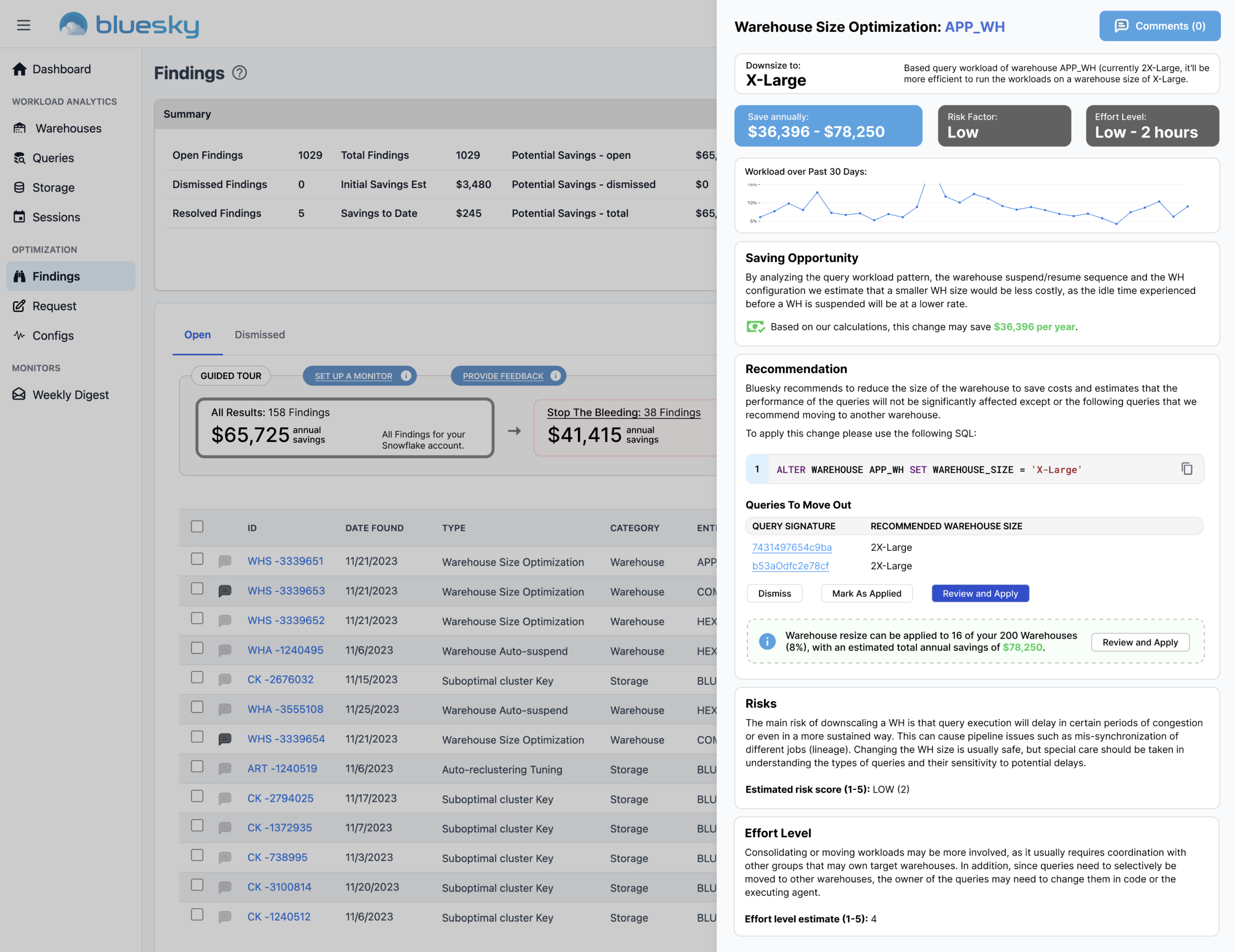Open Configs in the sidebar menu

[53, 335]
